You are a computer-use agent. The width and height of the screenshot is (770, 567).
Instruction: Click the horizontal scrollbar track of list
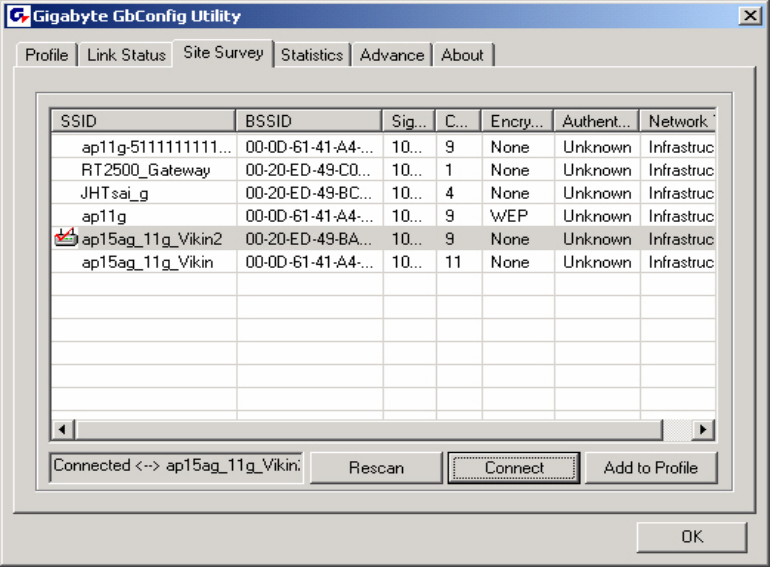point(368,430)
